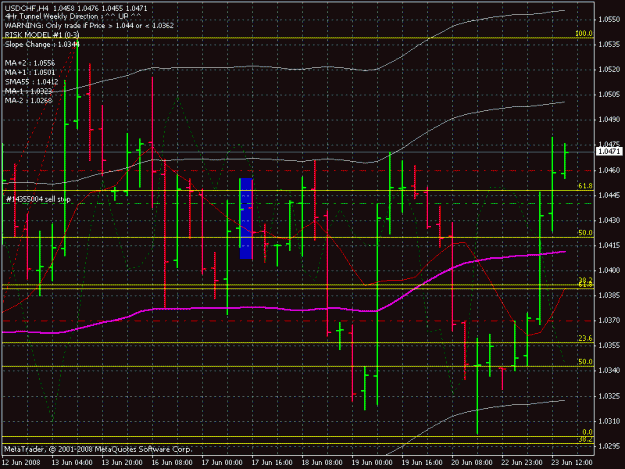Viewport: 625px width, 469px height.
Task: Select the '16 Jun 08:00' time axis label
Action: pos(172,462)
